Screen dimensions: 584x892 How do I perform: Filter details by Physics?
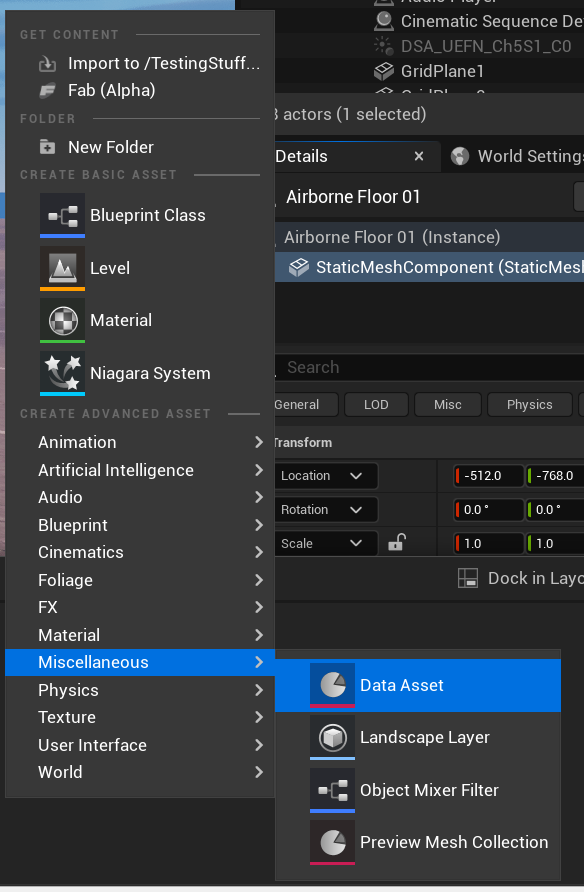point(529,404)
